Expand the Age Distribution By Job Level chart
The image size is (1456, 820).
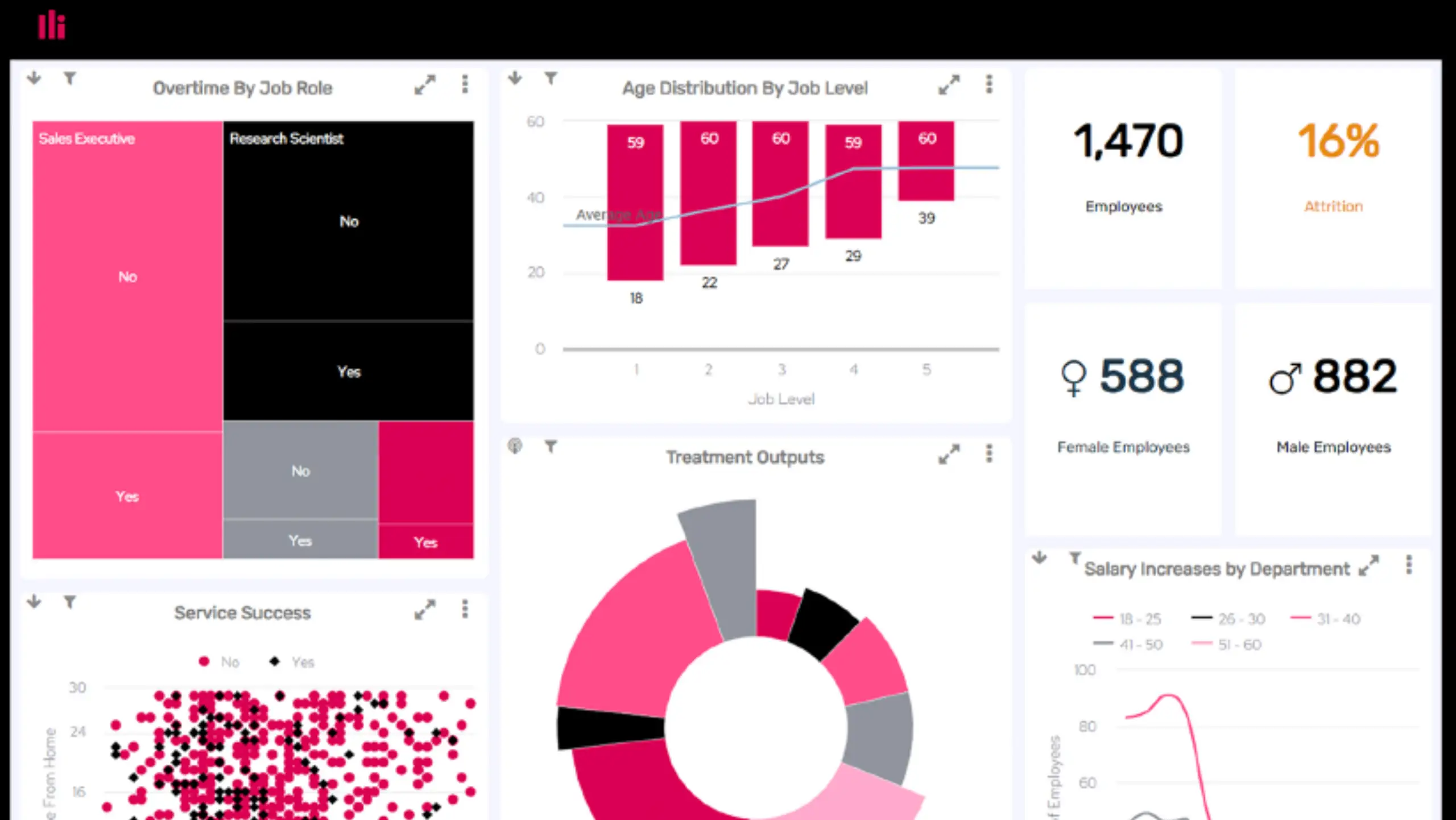(949, 85)
